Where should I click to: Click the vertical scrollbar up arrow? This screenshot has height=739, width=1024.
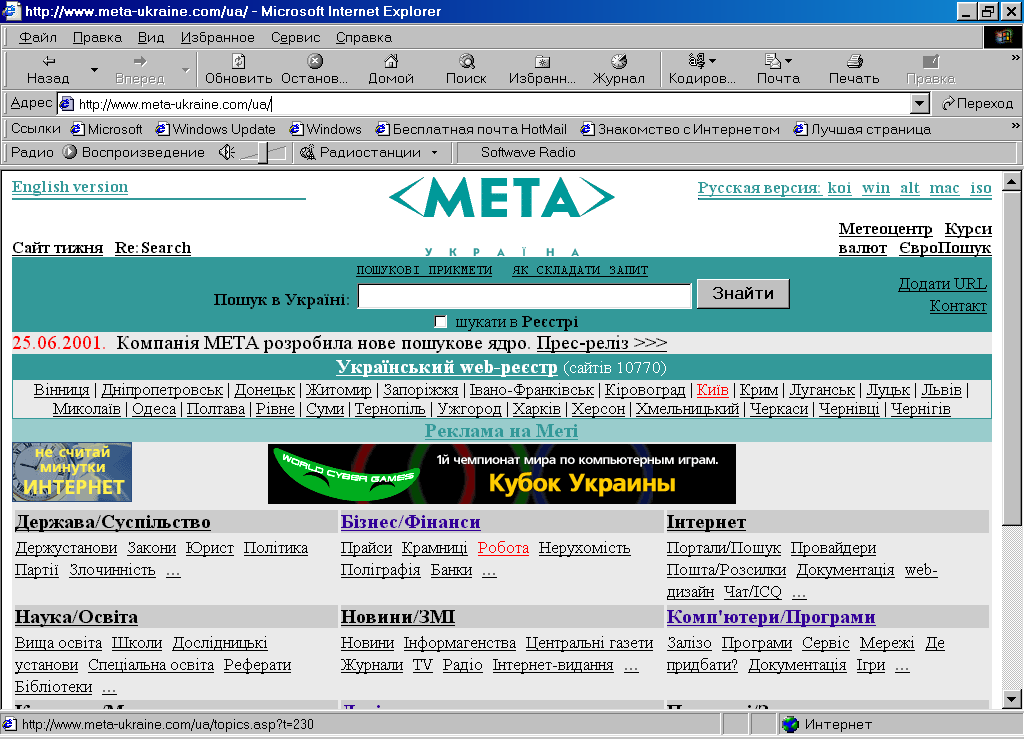1012,181
